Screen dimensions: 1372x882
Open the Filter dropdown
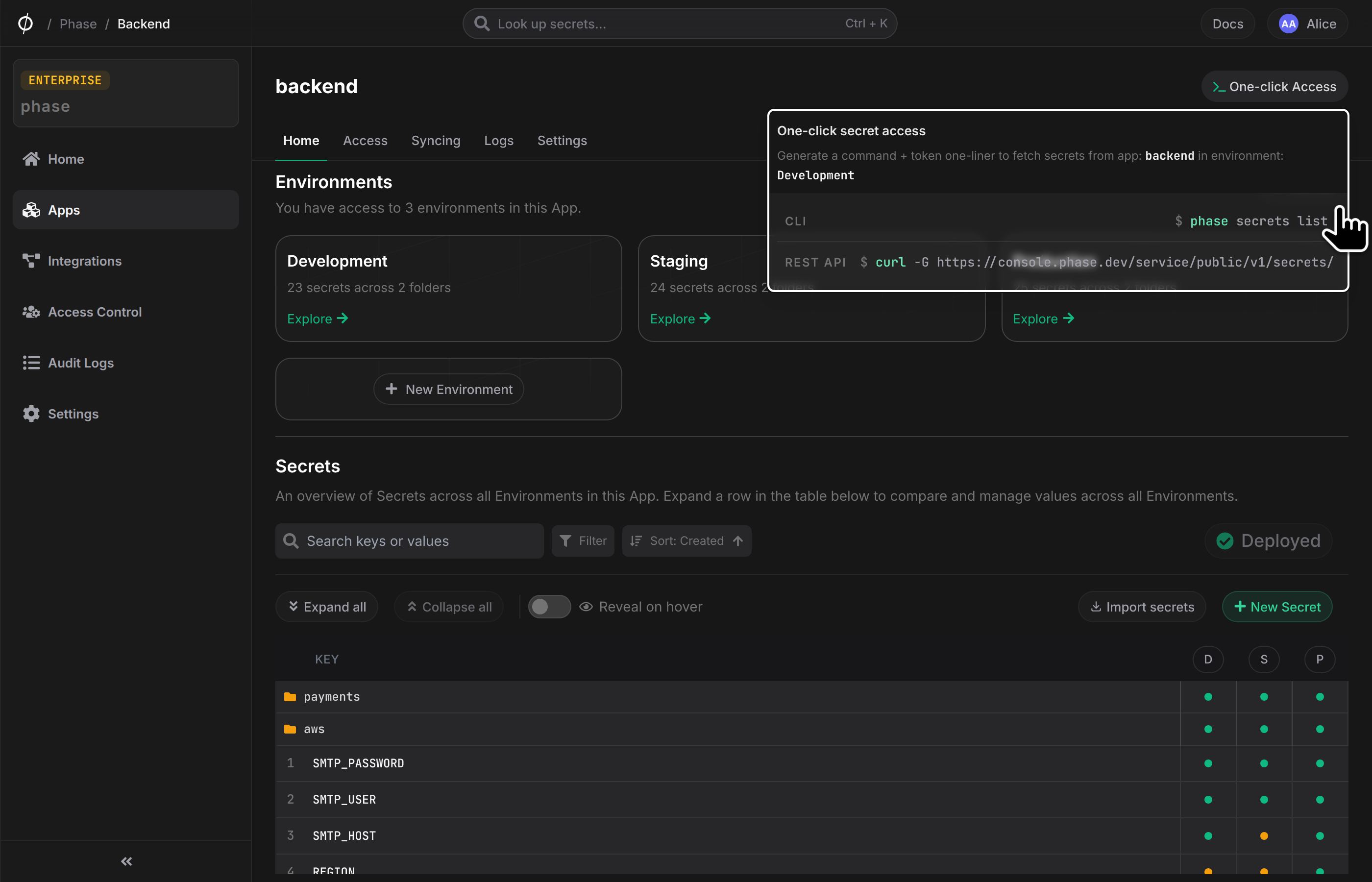pos(582,540)
